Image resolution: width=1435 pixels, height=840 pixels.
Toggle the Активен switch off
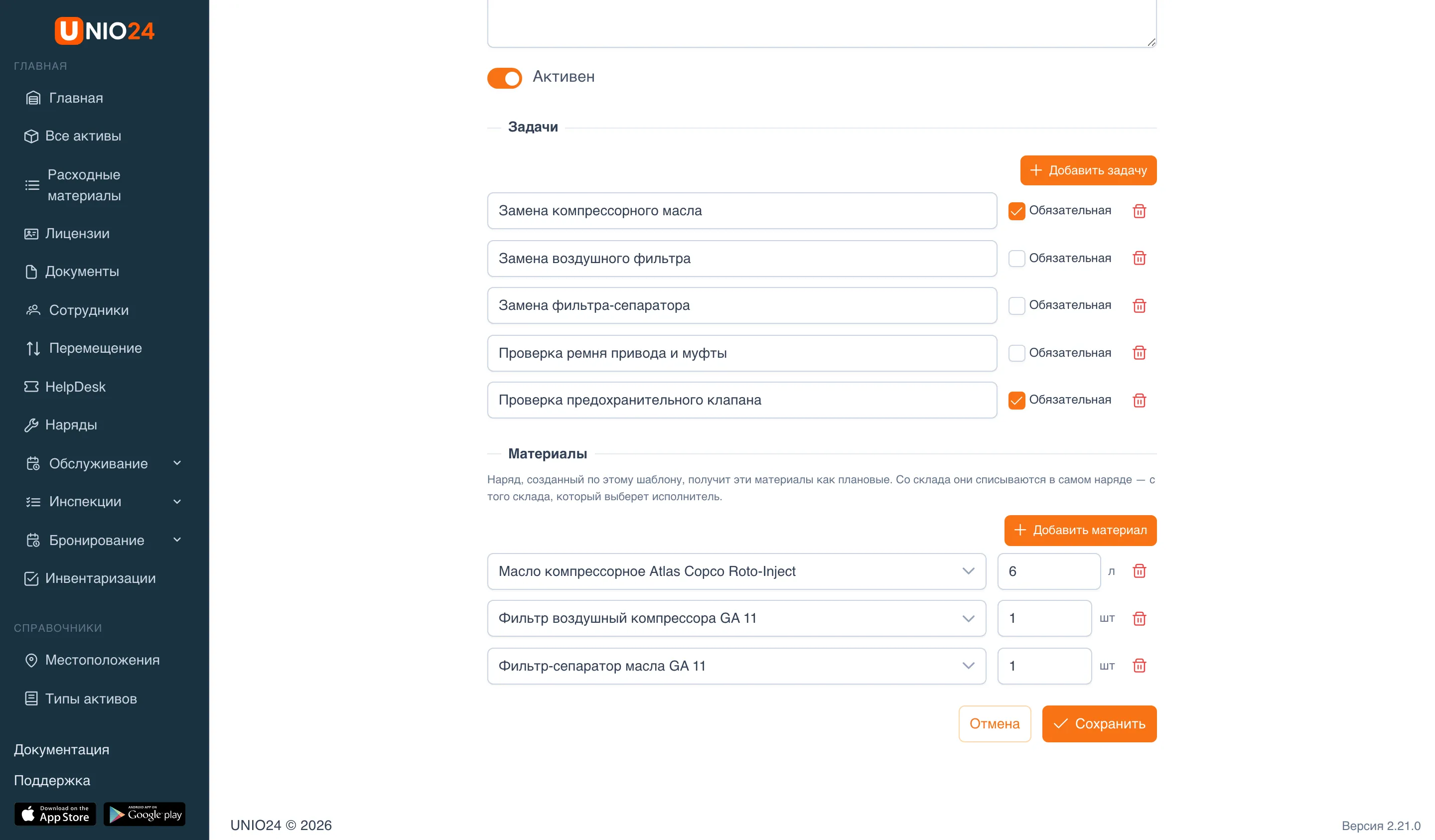pos(505,77)
